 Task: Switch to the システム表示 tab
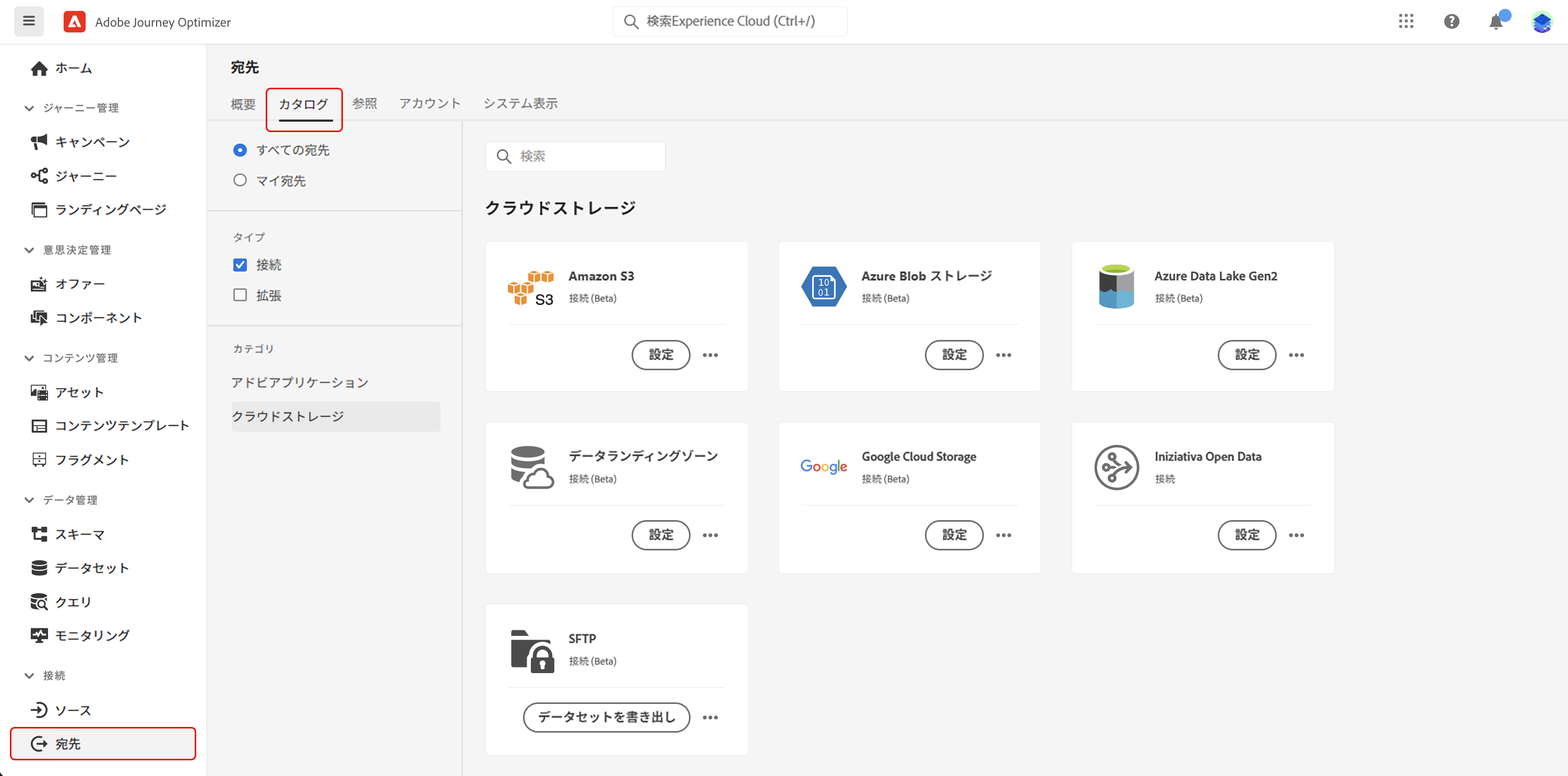[x=520, y=103]
